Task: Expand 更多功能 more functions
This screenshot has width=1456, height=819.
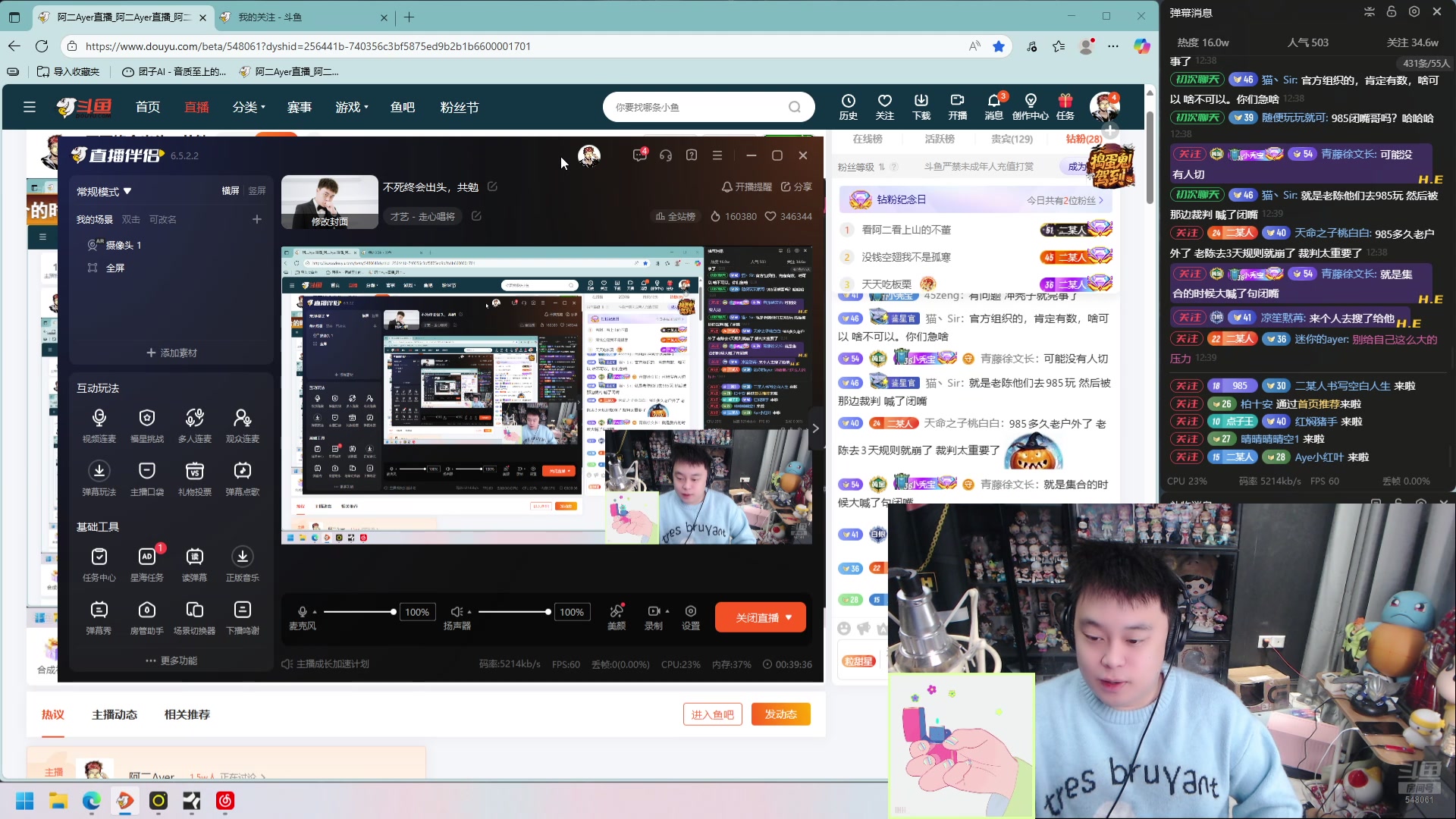Action: coord(172,661)
